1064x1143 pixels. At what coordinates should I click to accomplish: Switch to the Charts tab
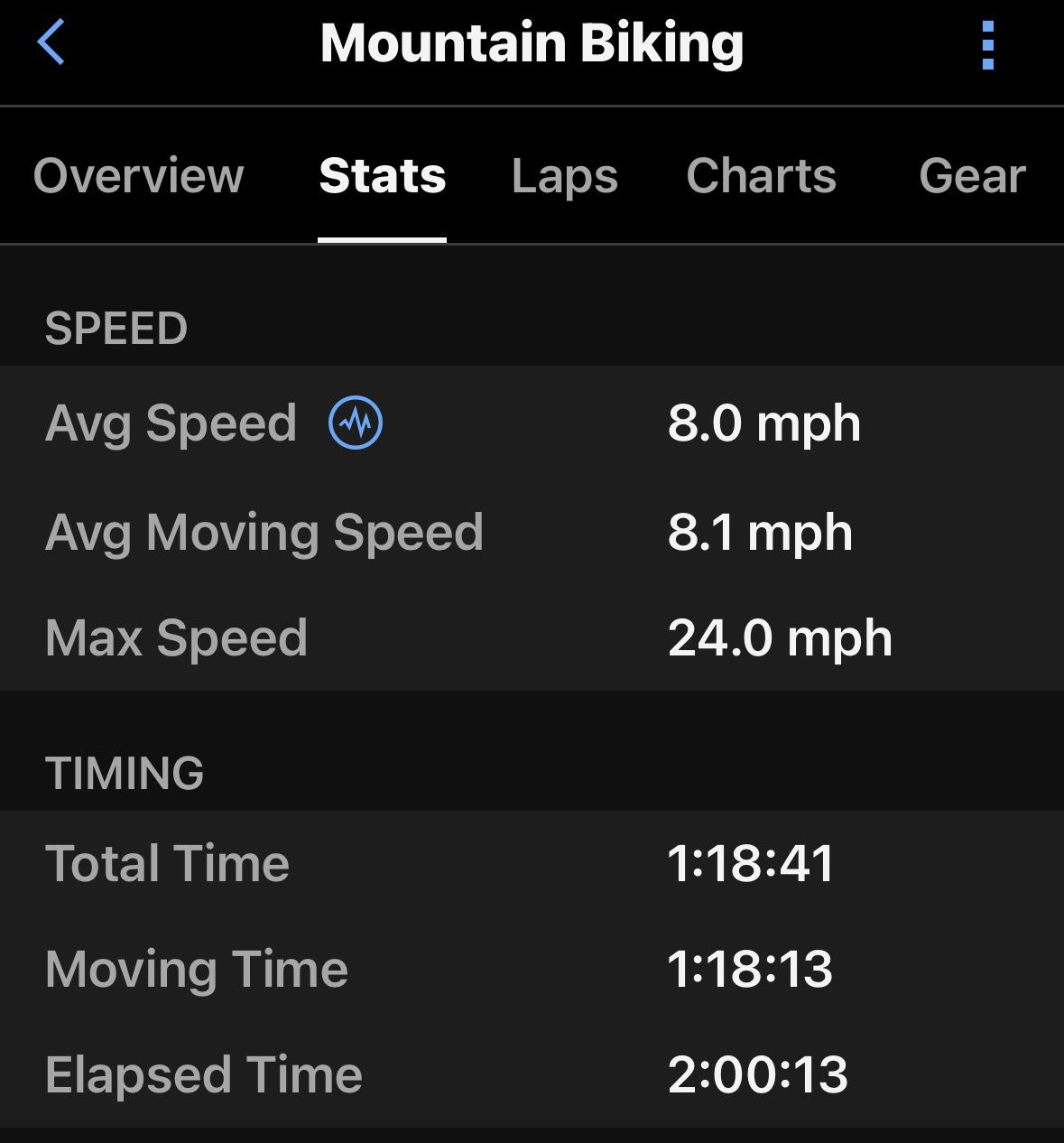click(x=761, y=175)
